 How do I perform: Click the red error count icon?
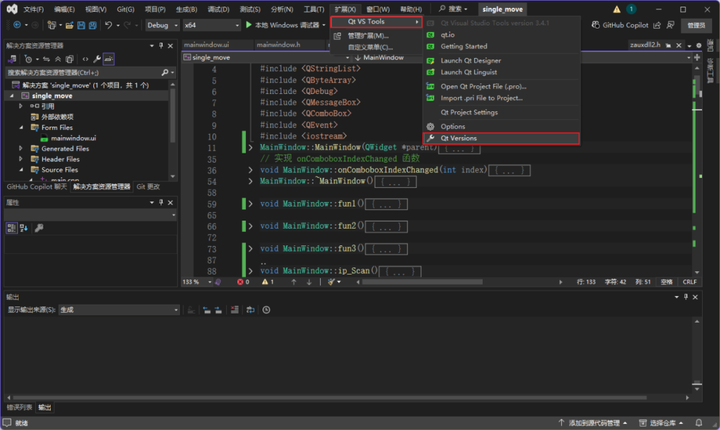(x=240, y=282)
